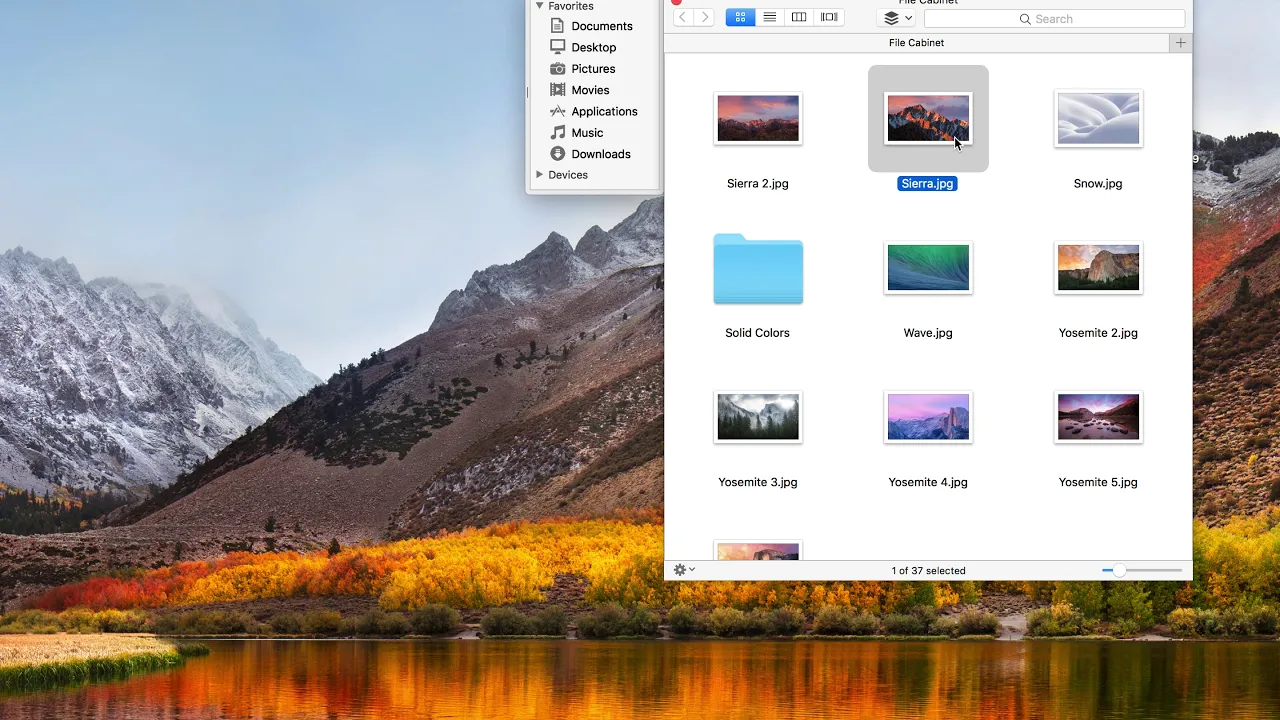Click the Yosemite 3.jpg file name
The image size is (1280, 720).
coord(758,482)
